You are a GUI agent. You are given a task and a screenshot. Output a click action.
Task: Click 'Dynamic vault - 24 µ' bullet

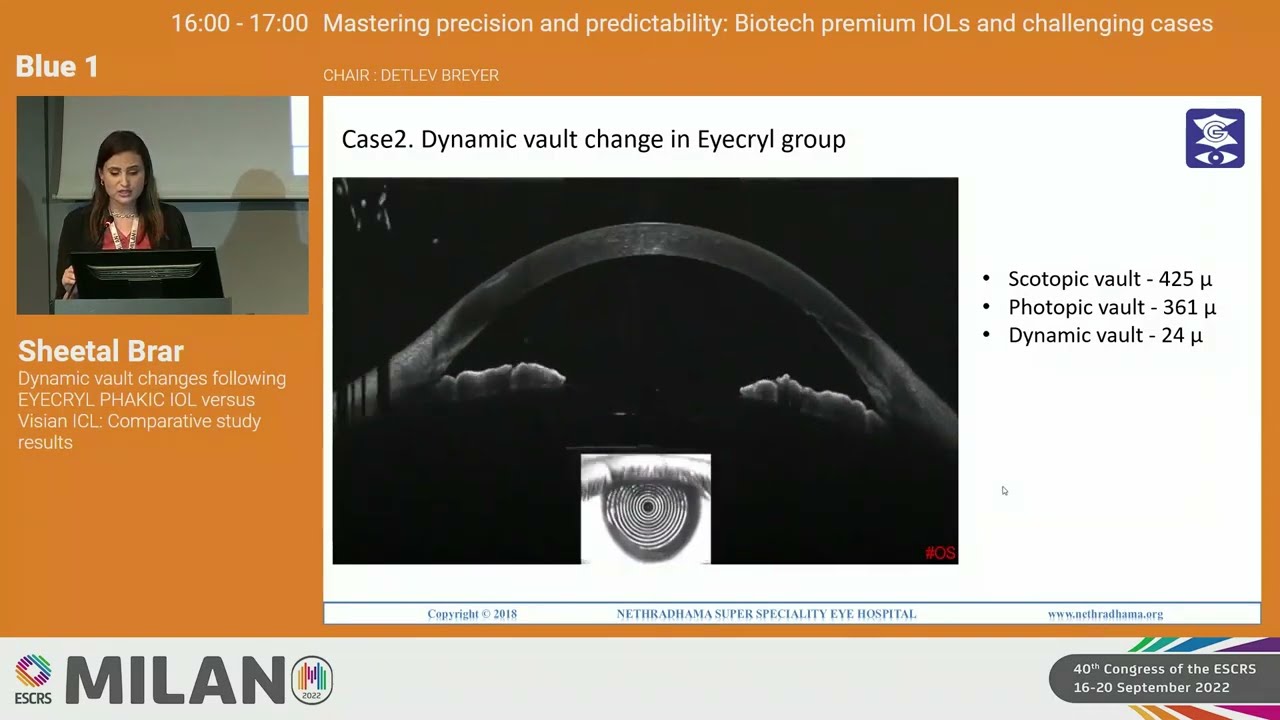click(1105, 335)
